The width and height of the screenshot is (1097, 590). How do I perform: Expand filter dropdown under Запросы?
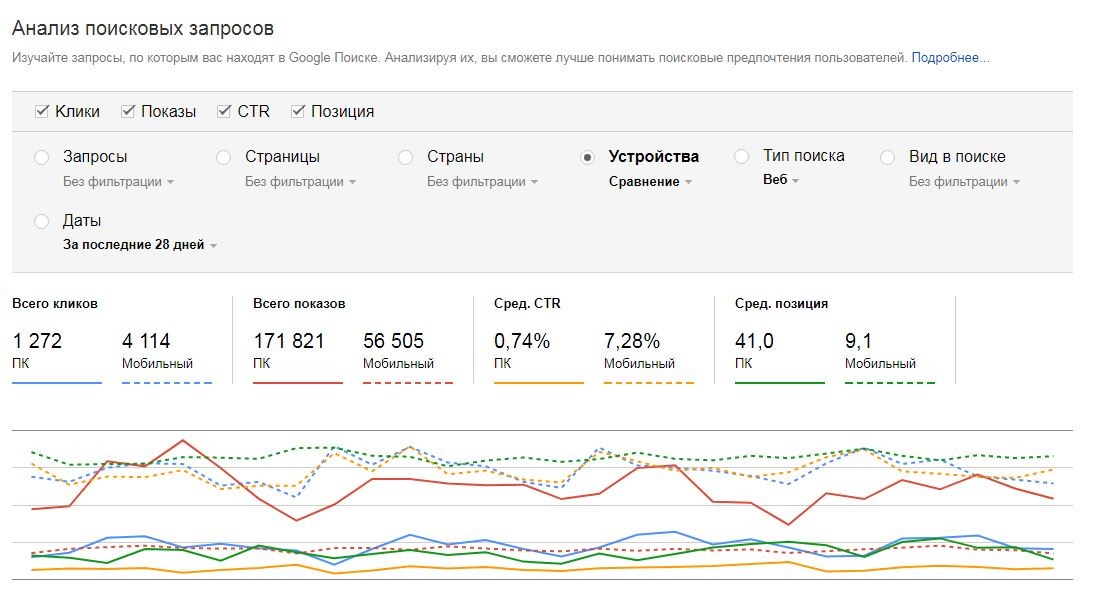[x=118, y=182]
